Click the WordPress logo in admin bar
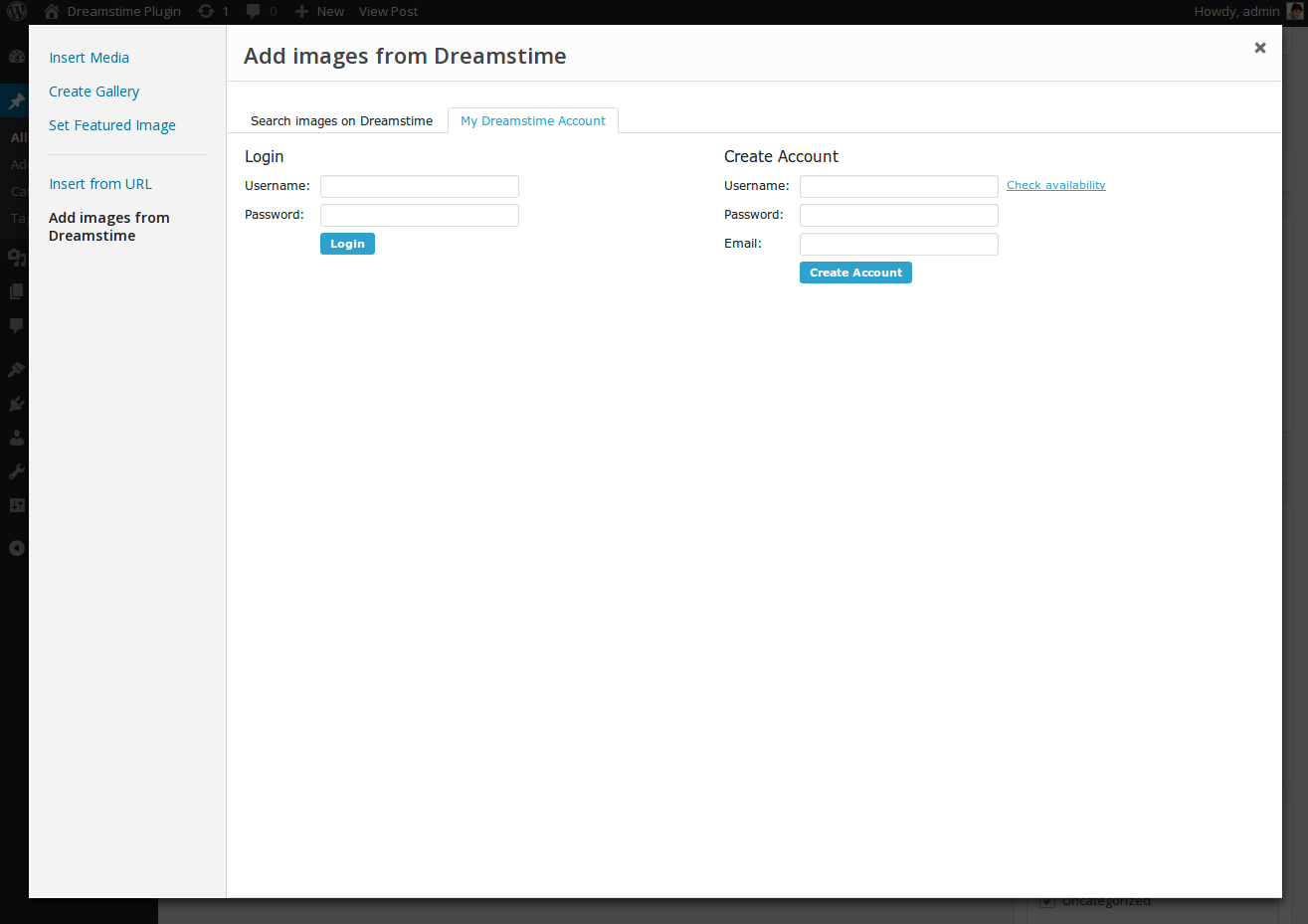Image resolution: width=1308 pixels, height=924 pixels. (x=17, y=11)
